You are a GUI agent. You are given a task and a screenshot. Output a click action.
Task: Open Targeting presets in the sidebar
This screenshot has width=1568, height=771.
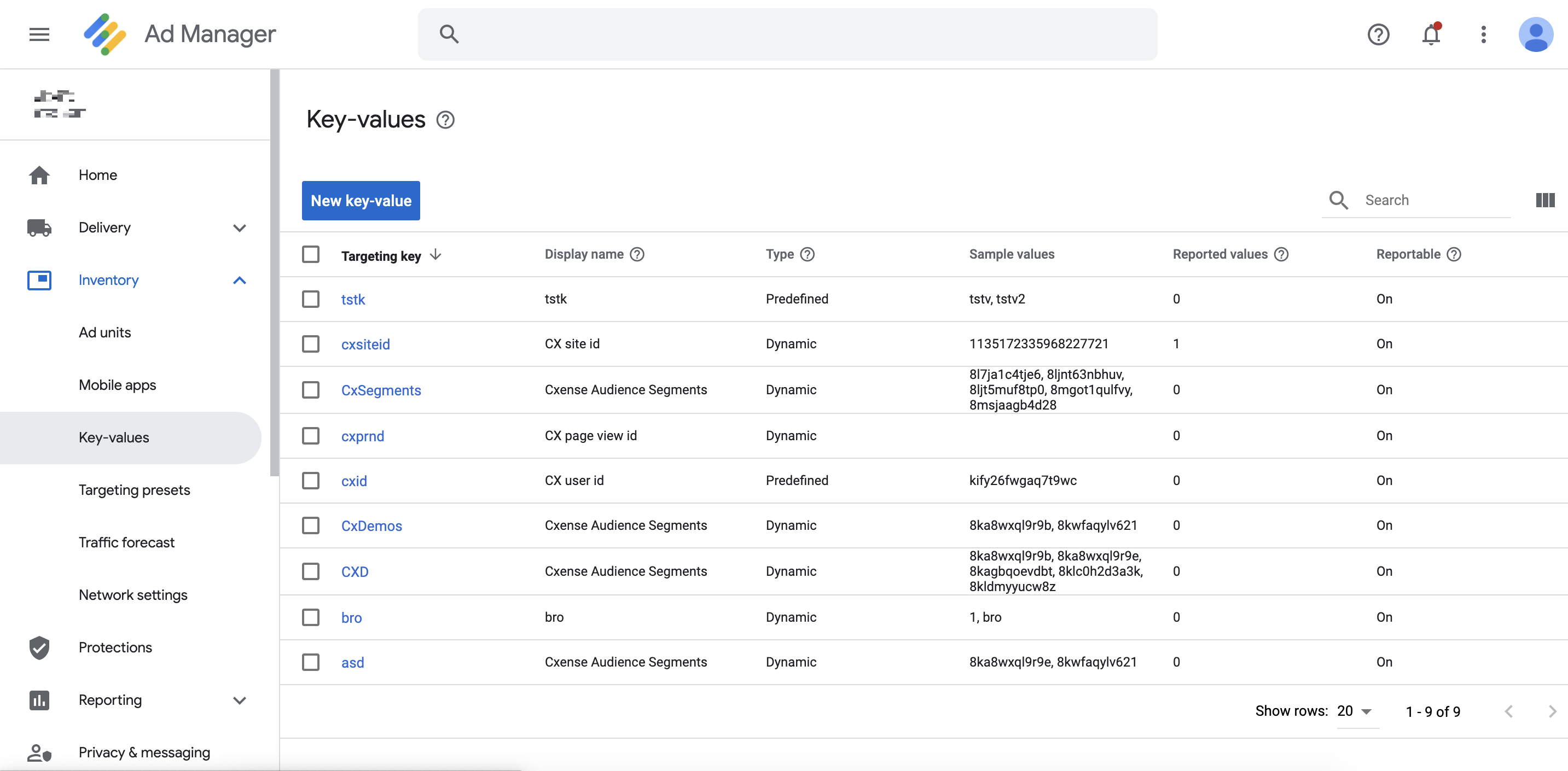[134, 490]
